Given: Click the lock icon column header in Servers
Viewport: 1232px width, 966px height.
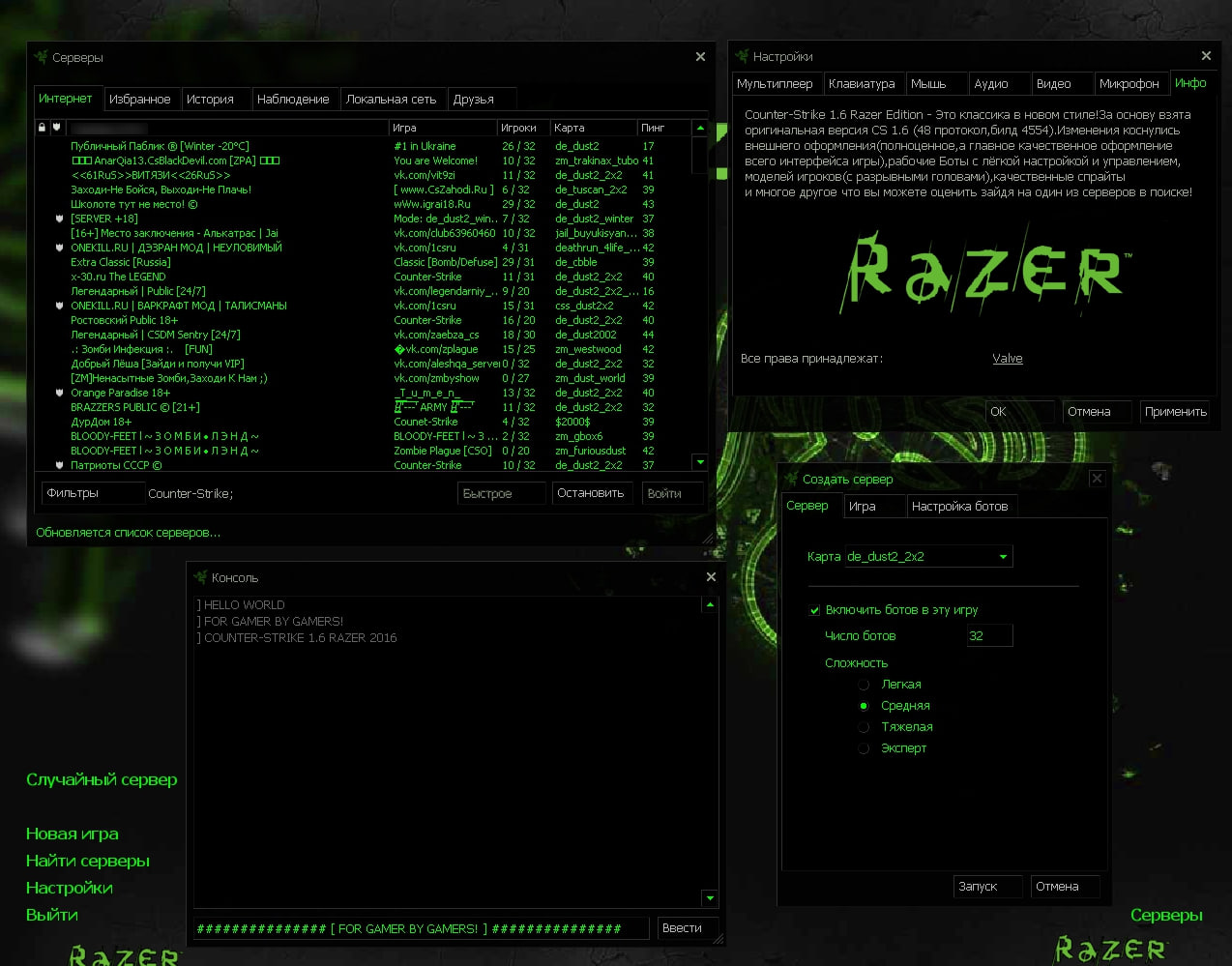Looking at the screenshot, I should 42,128.
